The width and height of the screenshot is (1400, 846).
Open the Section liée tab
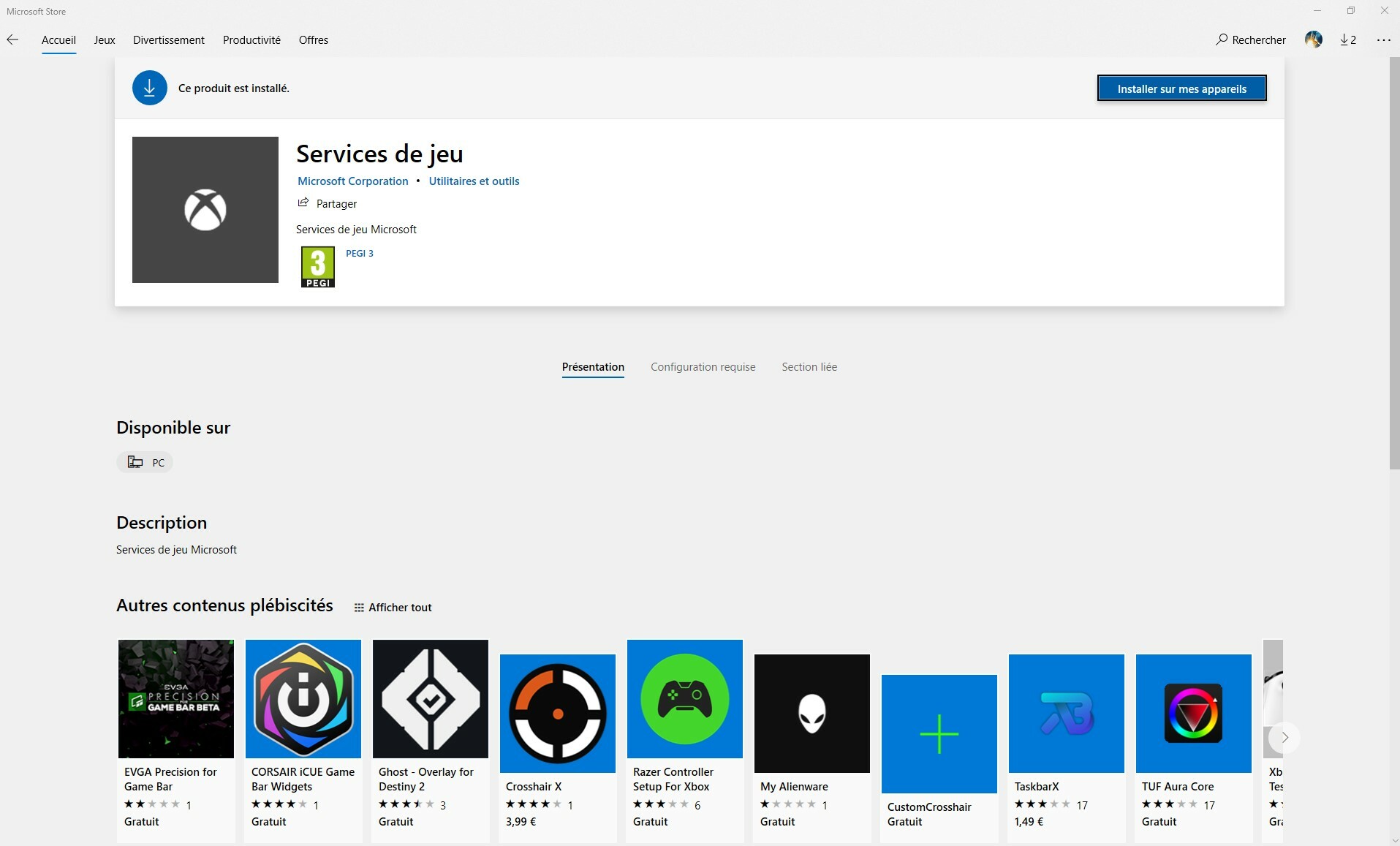(809, 367)
